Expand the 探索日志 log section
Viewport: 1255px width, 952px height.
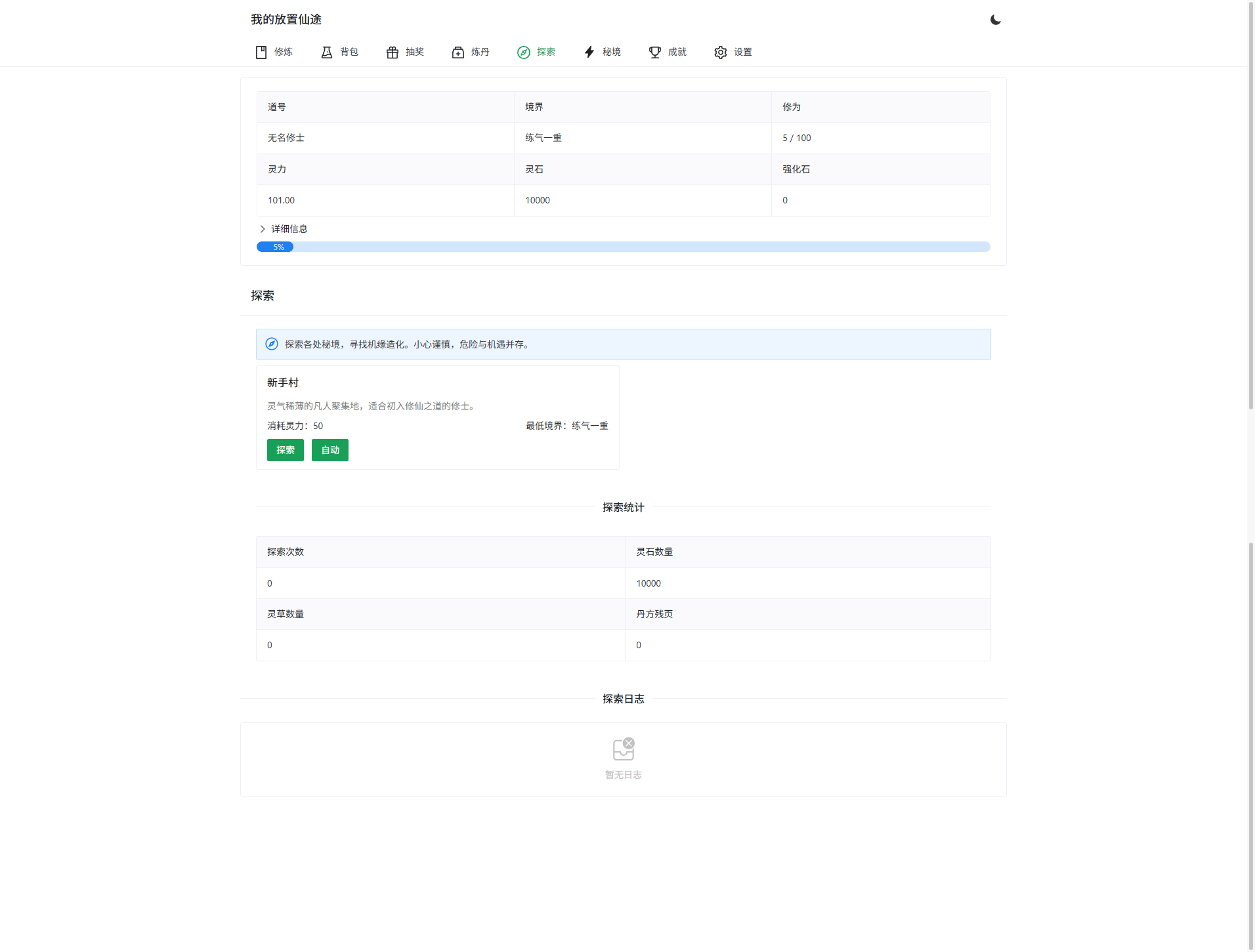622,698
